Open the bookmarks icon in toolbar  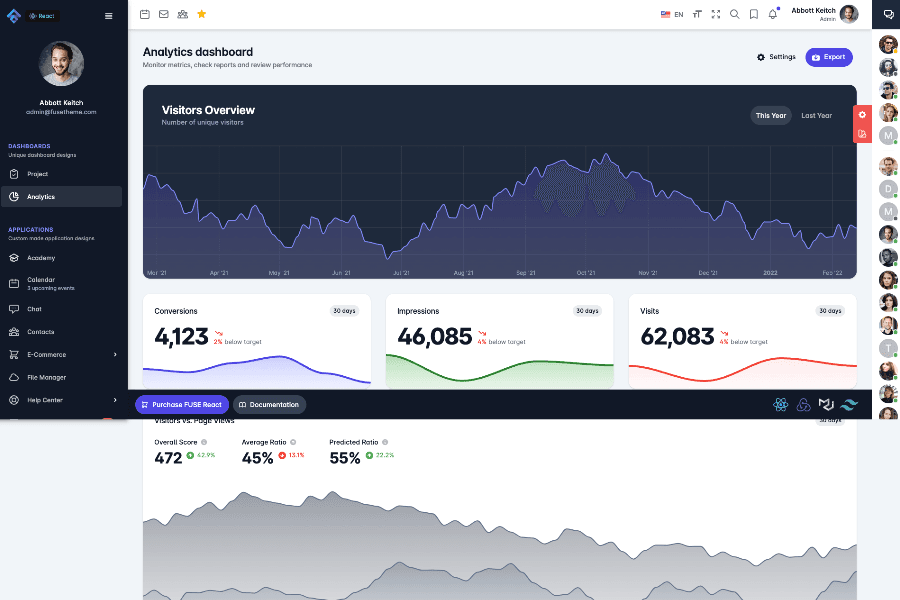[754, 14]
